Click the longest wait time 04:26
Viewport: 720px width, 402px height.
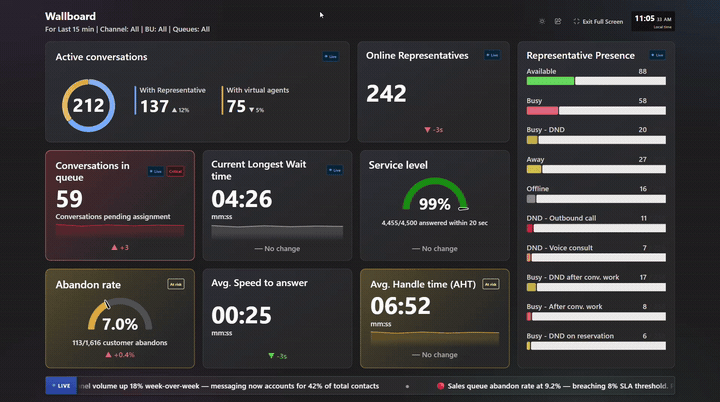click(x=242, y=199)
